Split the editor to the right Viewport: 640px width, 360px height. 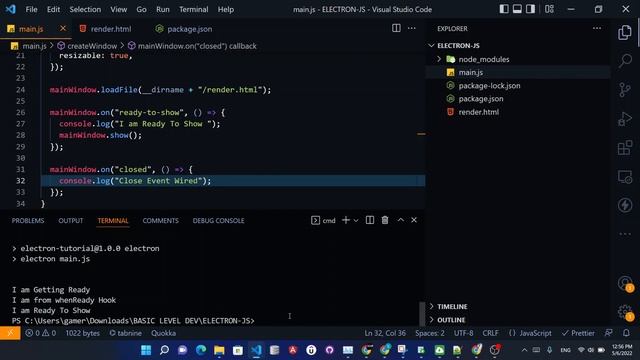click(396, 28)
